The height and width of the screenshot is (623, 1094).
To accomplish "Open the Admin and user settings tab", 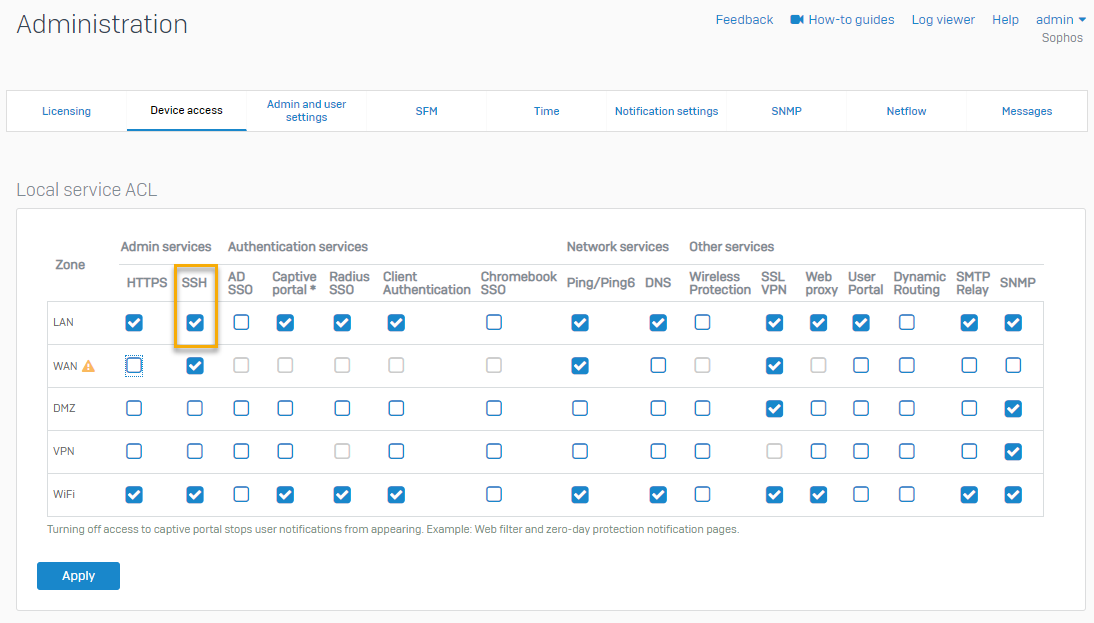I will [306, 111].
